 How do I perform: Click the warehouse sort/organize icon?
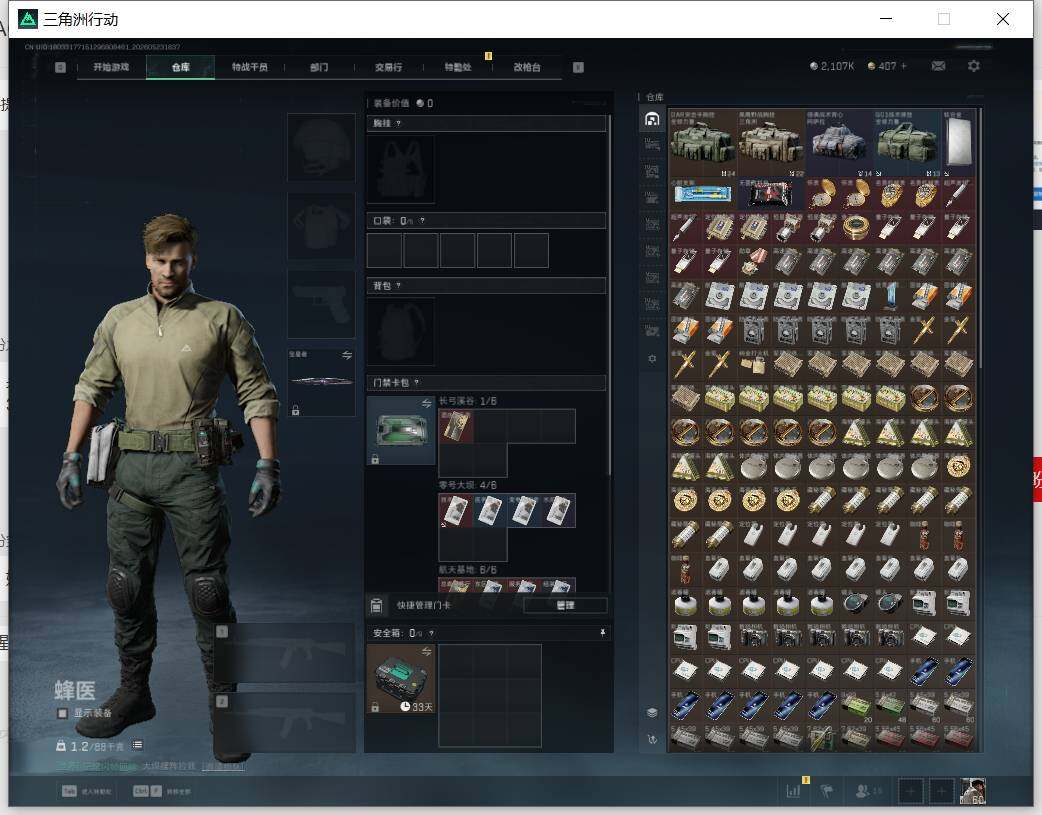[652, 739]
